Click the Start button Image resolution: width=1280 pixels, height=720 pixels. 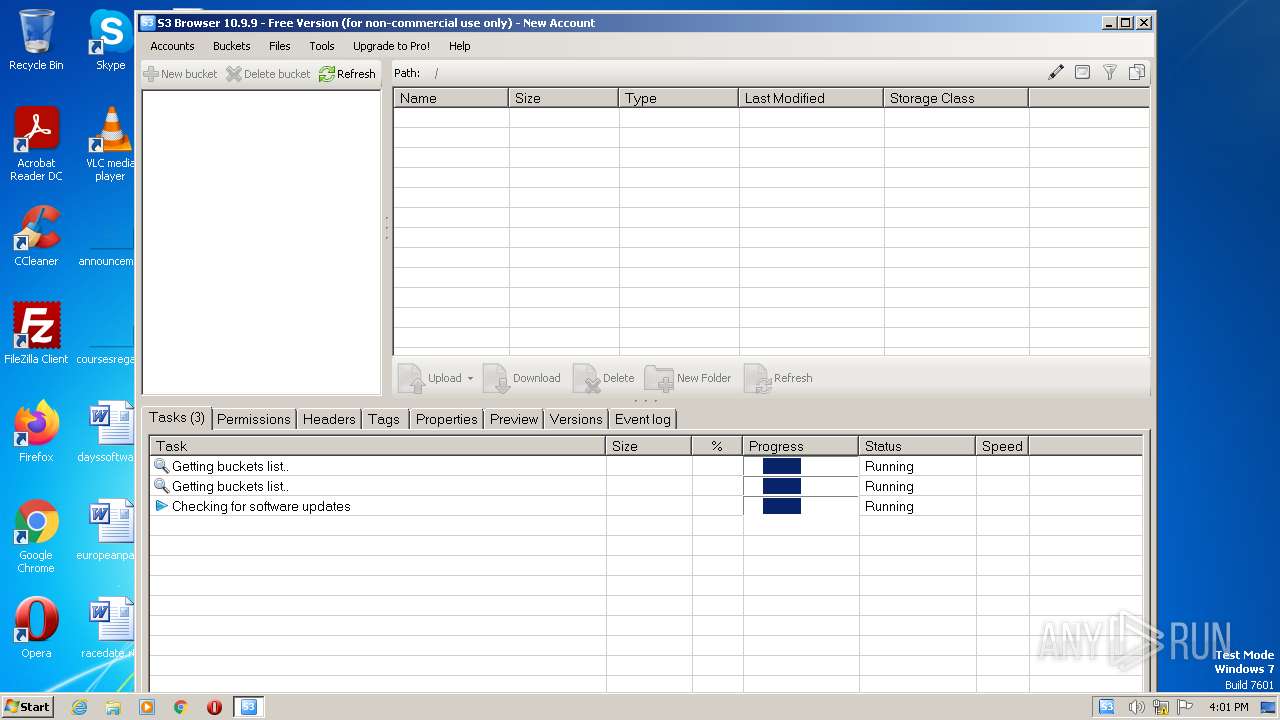coord(28,706)
